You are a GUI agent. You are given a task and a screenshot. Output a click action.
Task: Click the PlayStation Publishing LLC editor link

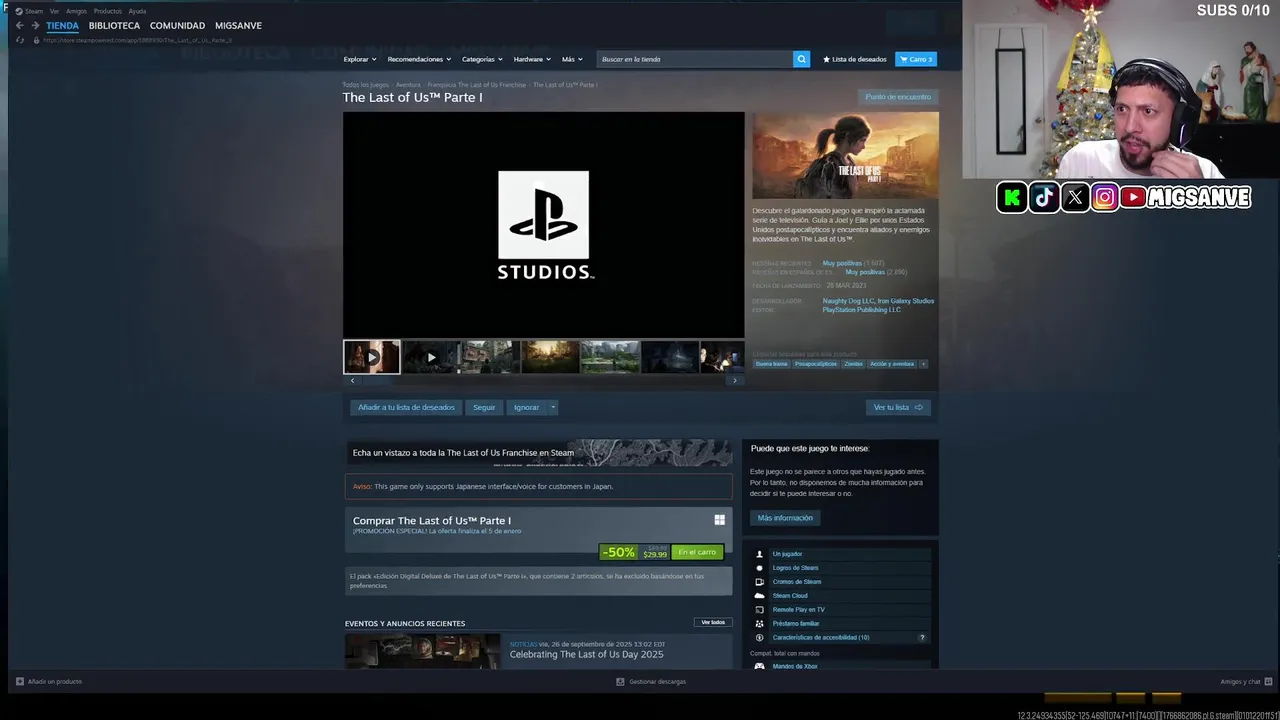[862, 310]
